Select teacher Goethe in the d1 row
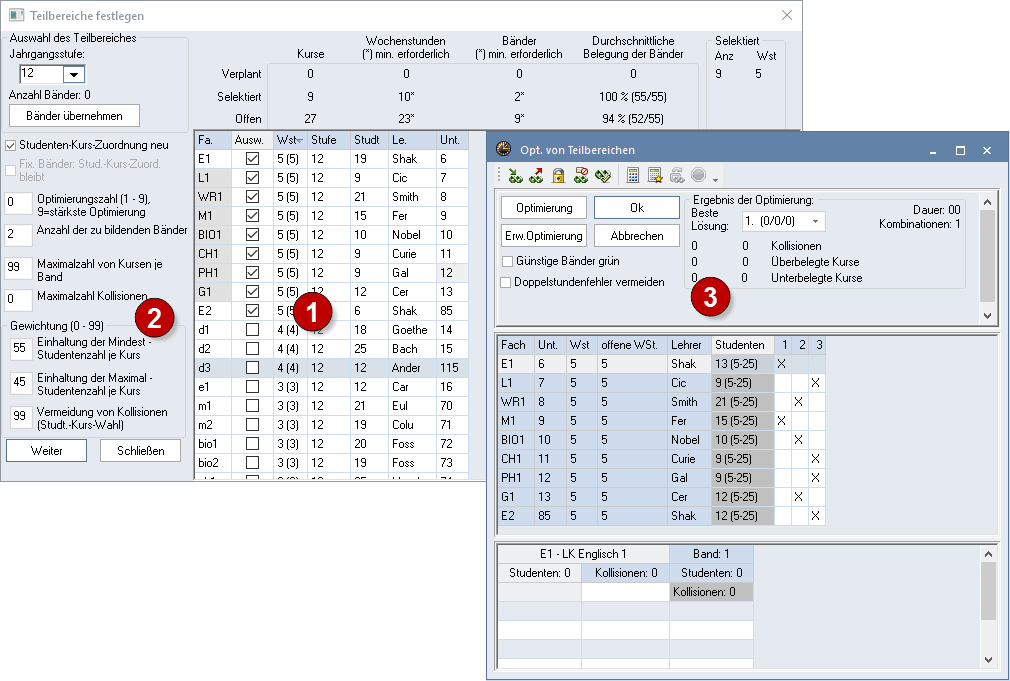1010x681 pixels. pyautogui.click(x=410, y=330)
